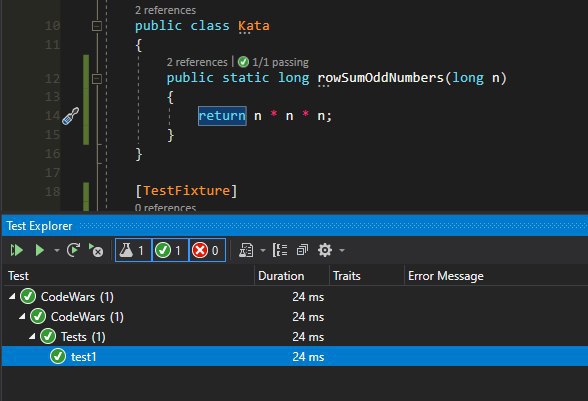
Task: Collapse the nested CodeWars (1) node
Action: (22, 317)
